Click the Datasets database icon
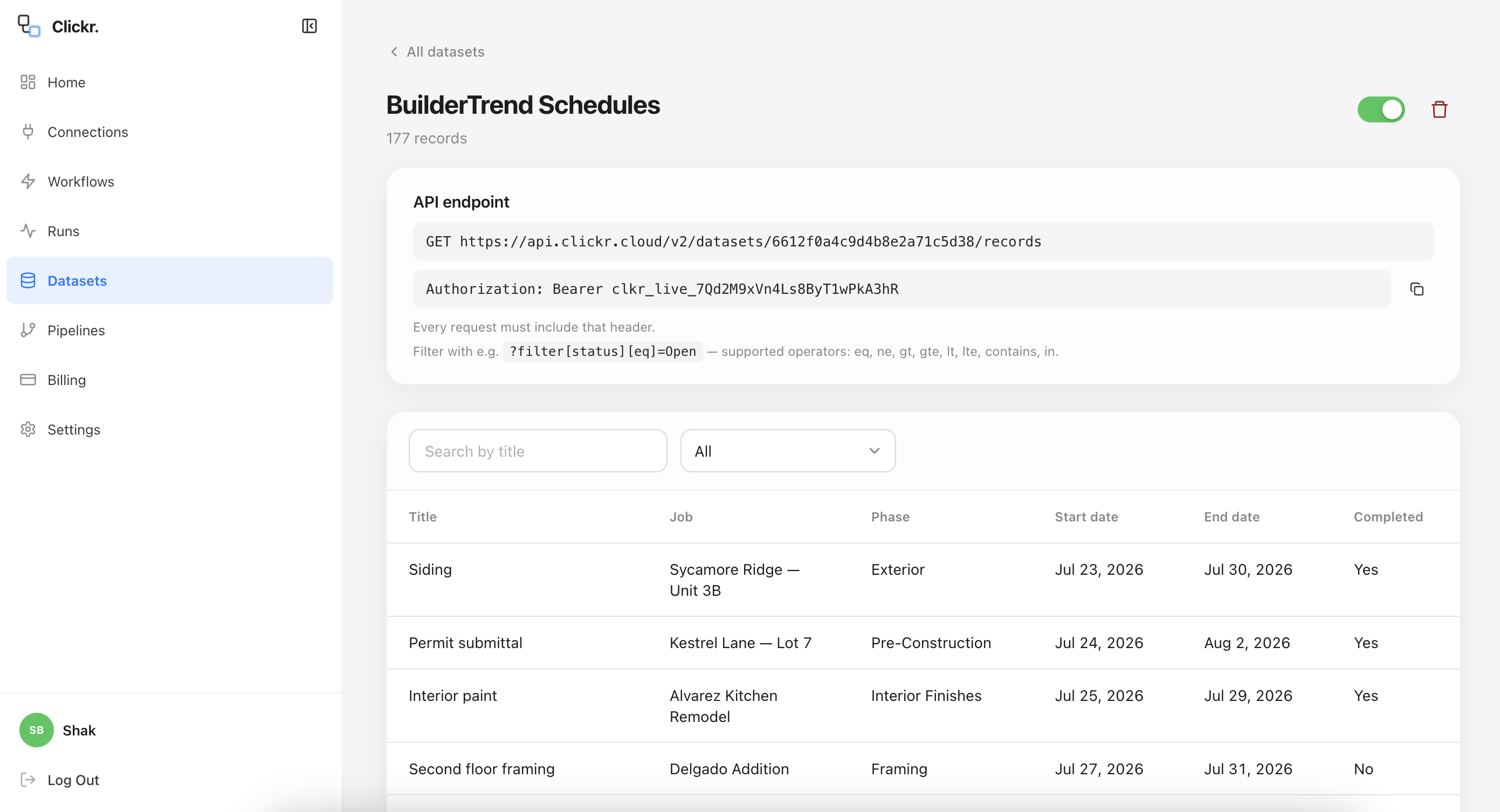Viewport: 1500px width, 812px height. tap(28, 280)
